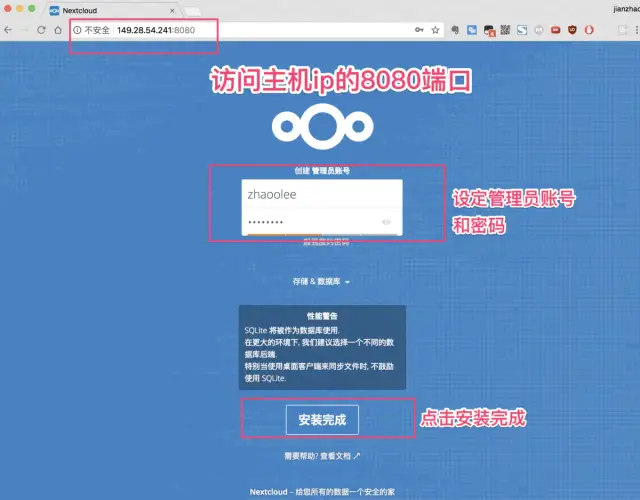640x500 pixels.
Task: Click the Nextcloud logo
Action: [320, 125]
